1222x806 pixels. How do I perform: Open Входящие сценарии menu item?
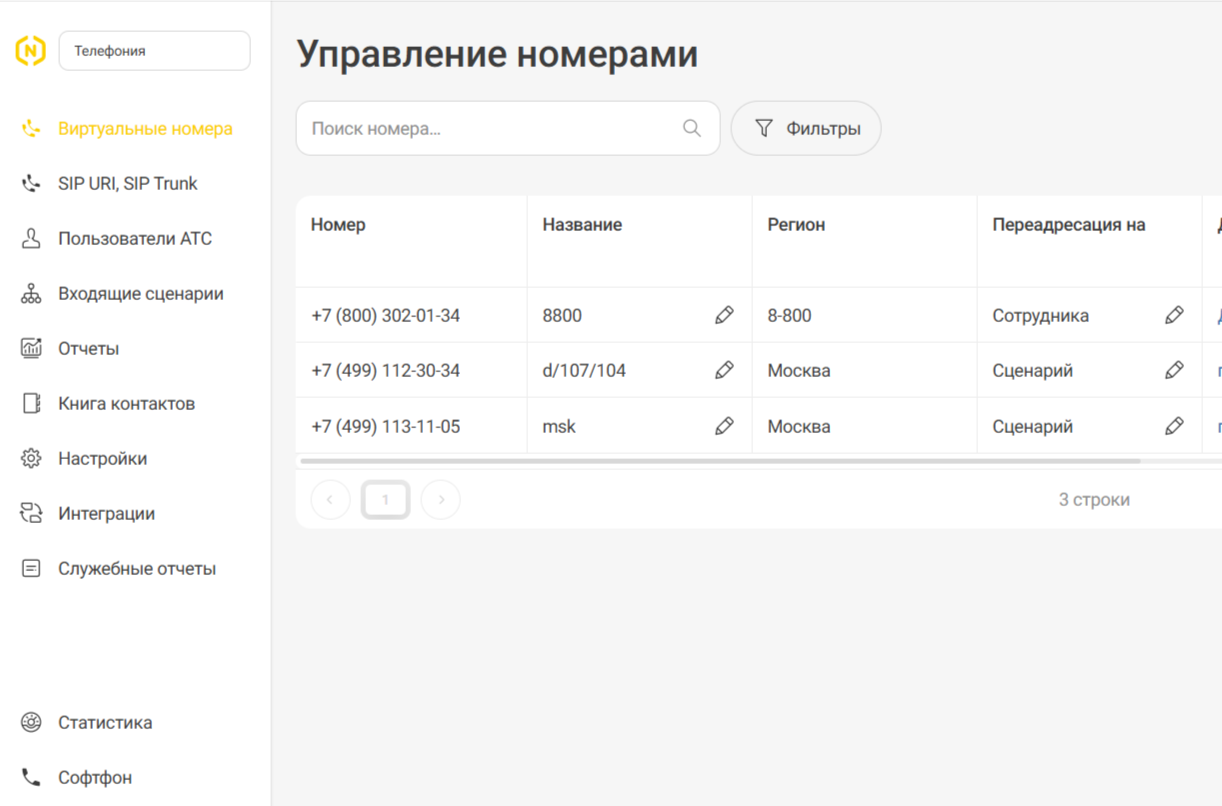pyautogui.click(x=140, y=294)
